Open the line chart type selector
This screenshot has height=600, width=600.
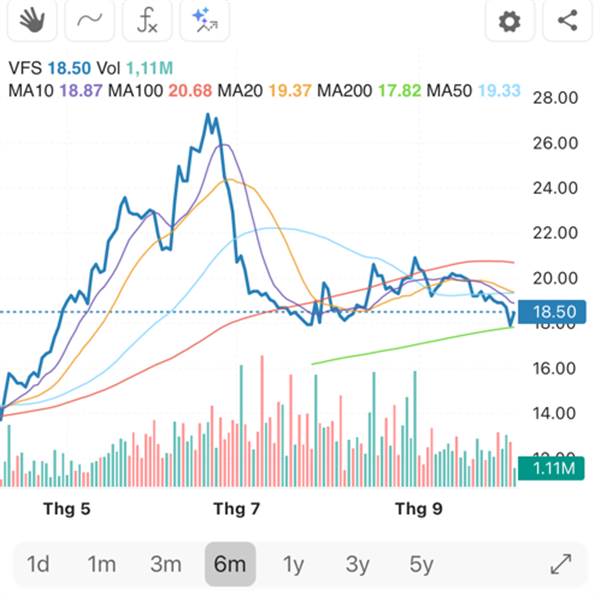click(89, 20)
